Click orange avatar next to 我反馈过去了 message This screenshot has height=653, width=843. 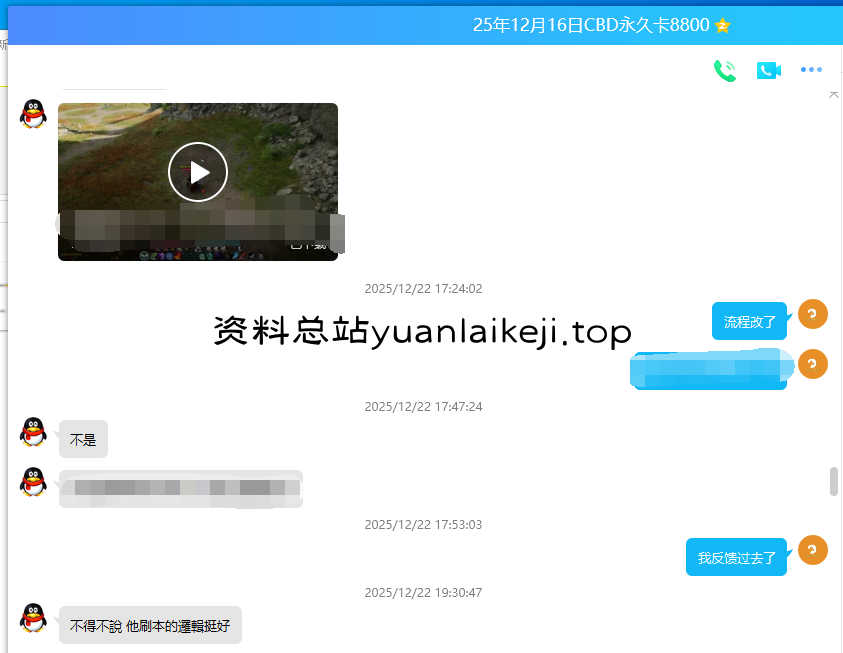pyautogui.click(x=813, y=550)
